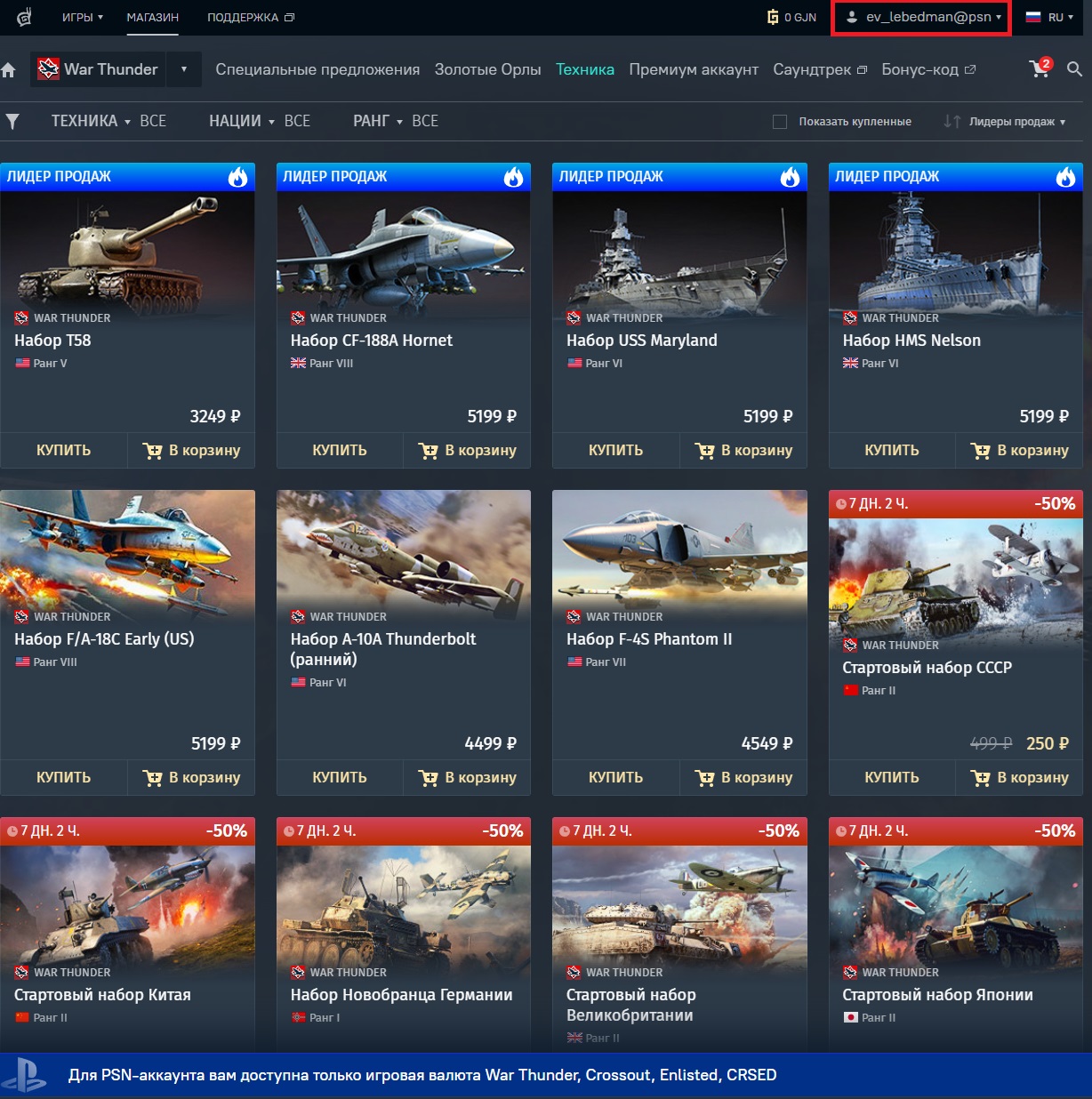Enable the 'Показать купленные' checkbox
1092x1099 pixels.
coord(780,122)
